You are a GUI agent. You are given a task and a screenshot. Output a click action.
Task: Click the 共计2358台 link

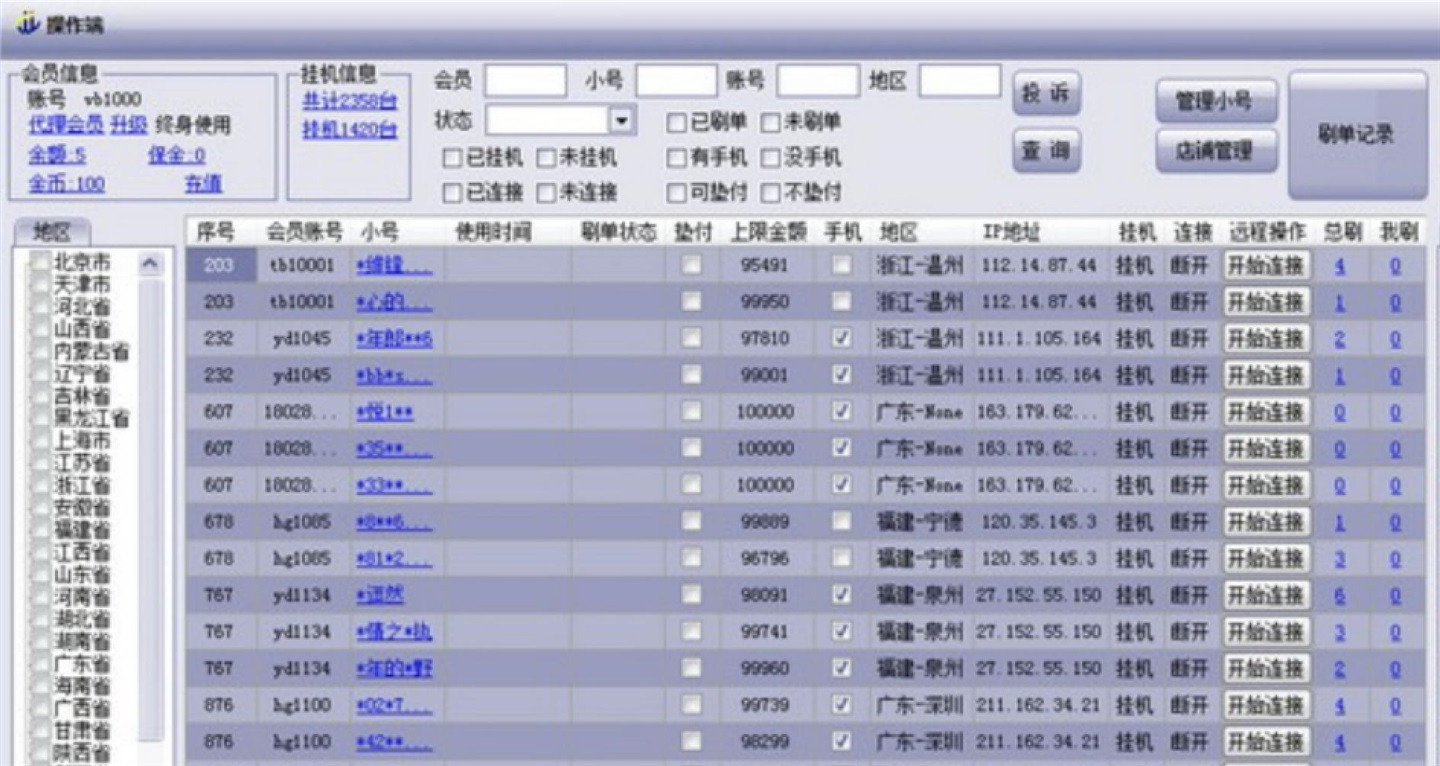349,101
